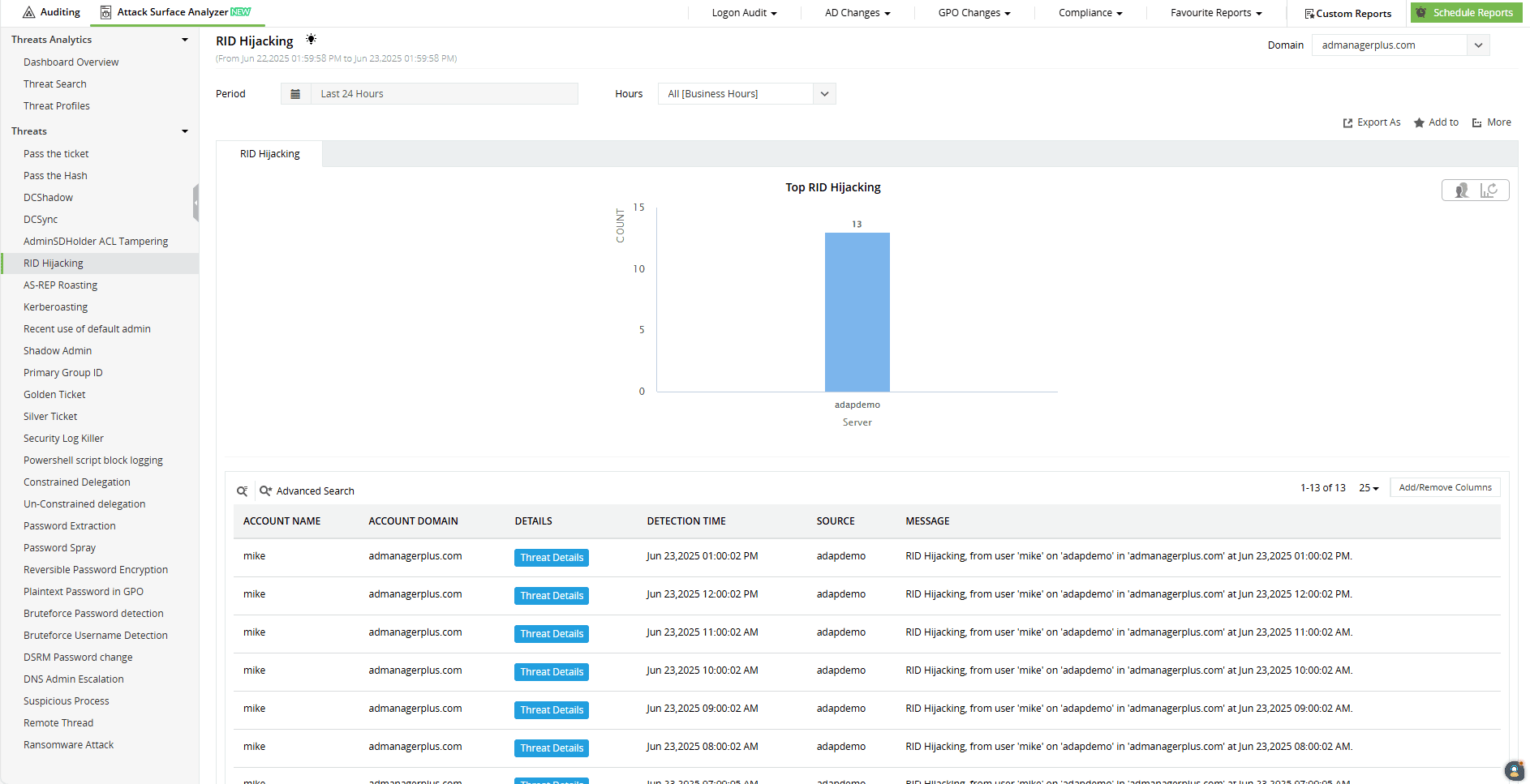Select the Golden Ticket threat
This screenshot has height=784, width=1530.
54,395
